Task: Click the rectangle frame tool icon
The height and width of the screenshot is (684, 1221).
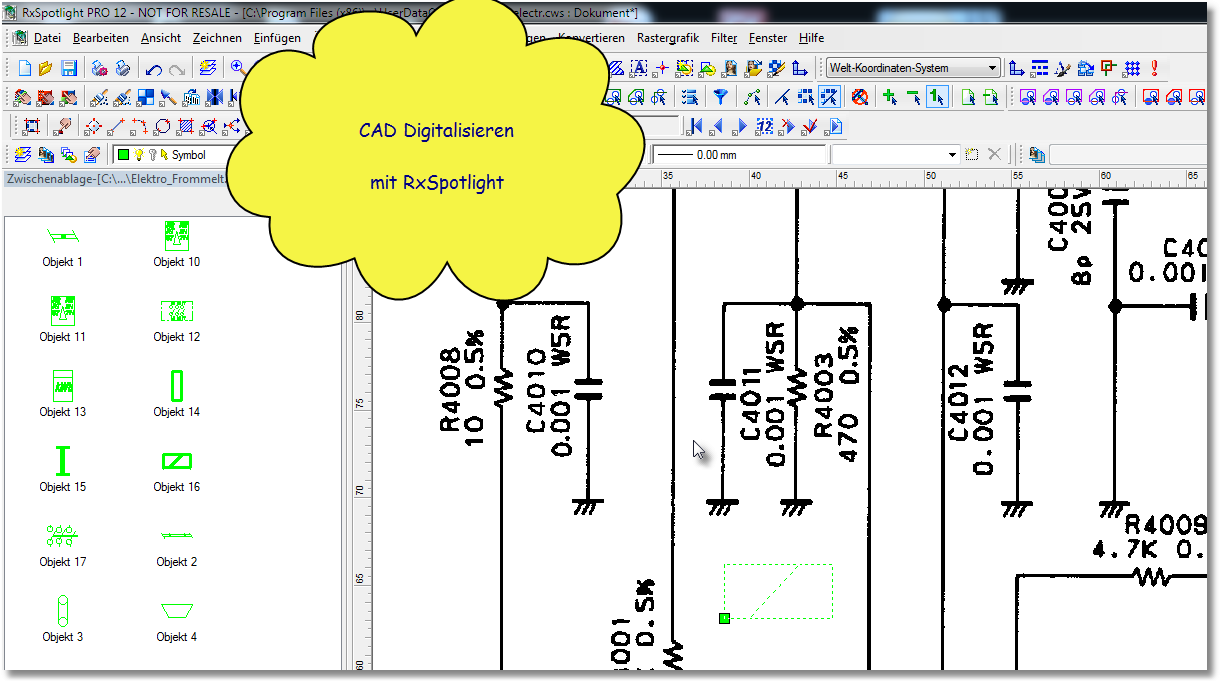Action: [32, 125]
